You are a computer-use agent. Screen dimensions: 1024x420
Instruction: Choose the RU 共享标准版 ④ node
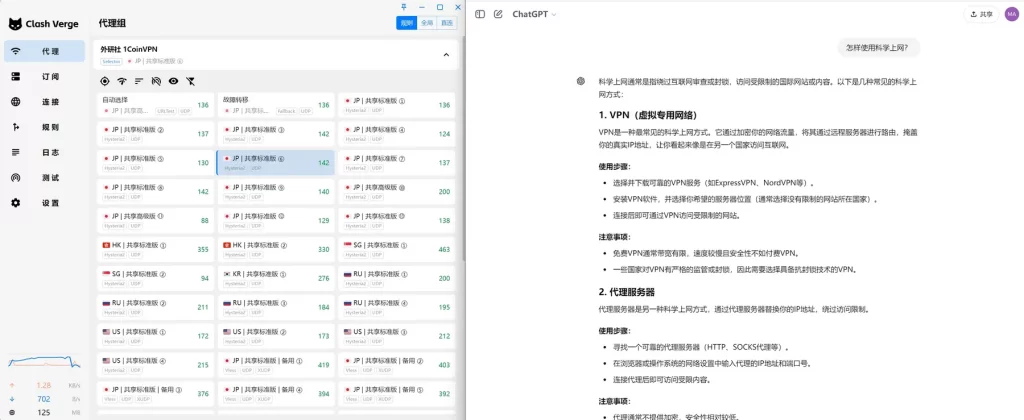tap(396, 307)
